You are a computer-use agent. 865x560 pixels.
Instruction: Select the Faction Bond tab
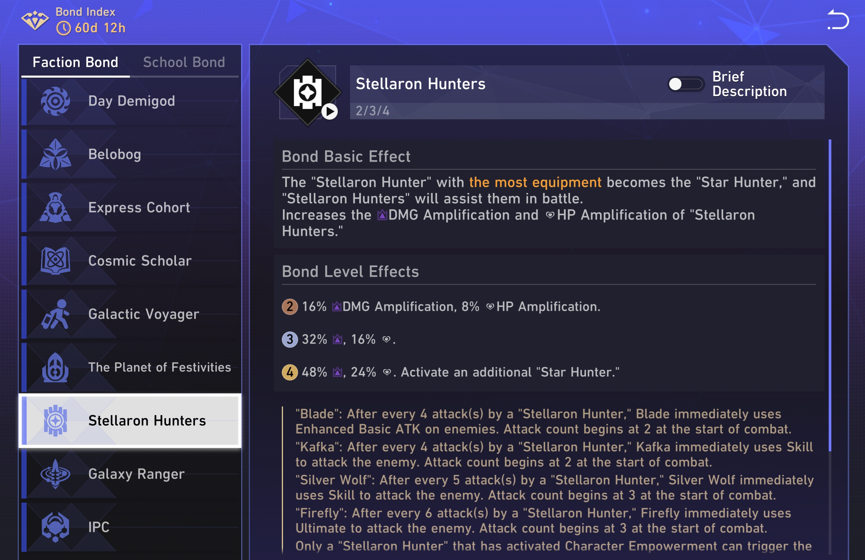pos(75,62)
